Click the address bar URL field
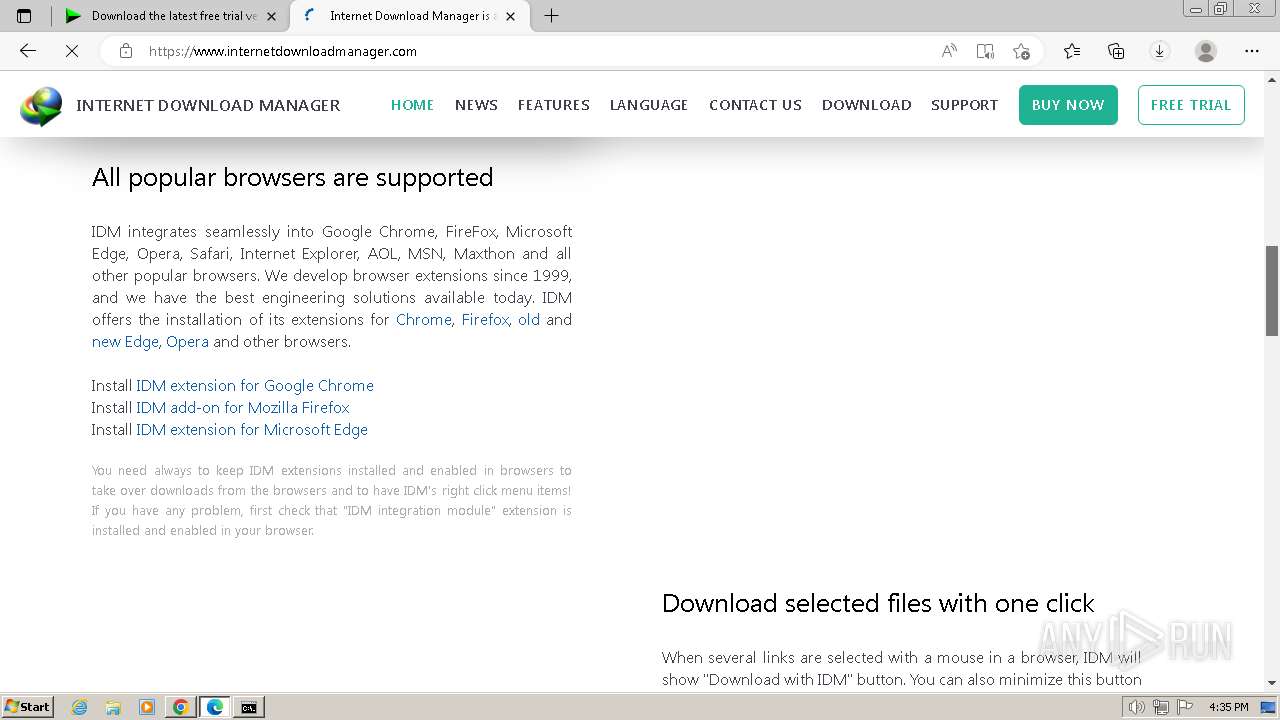 coord(530,51)
